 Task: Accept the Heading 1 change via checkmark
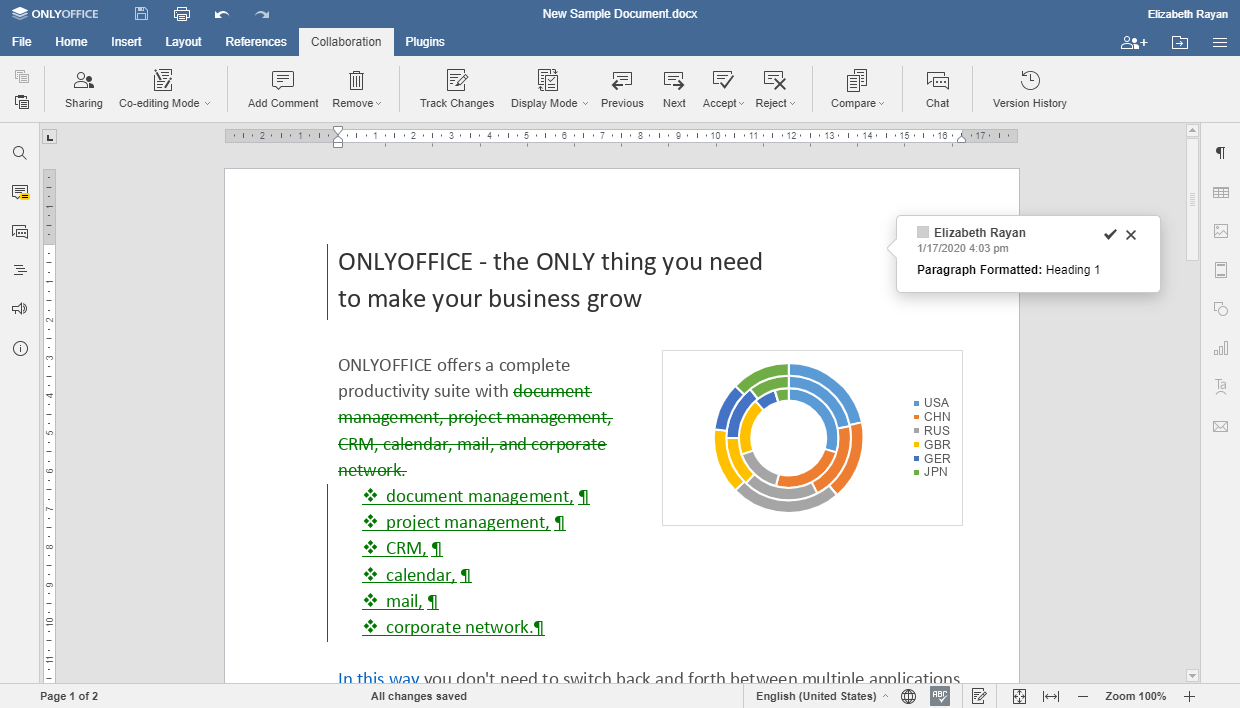coord(1110,234)
